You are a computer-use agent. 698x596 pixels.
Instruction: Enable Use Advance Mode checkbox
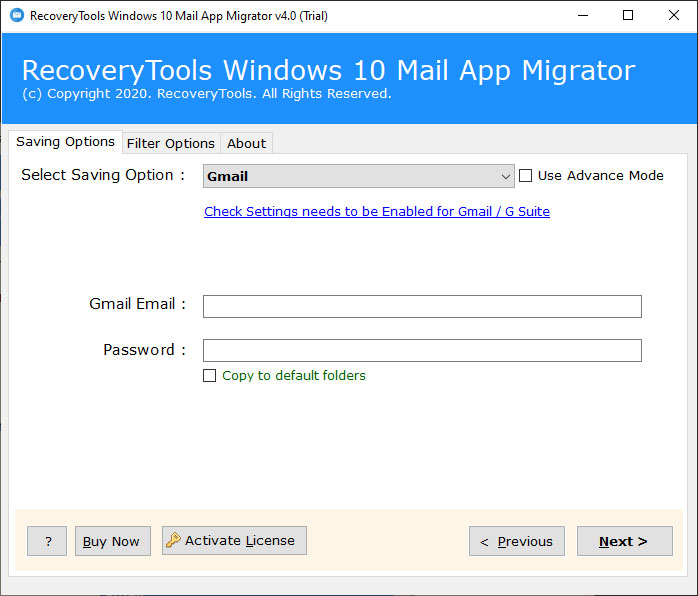[525, 176]
